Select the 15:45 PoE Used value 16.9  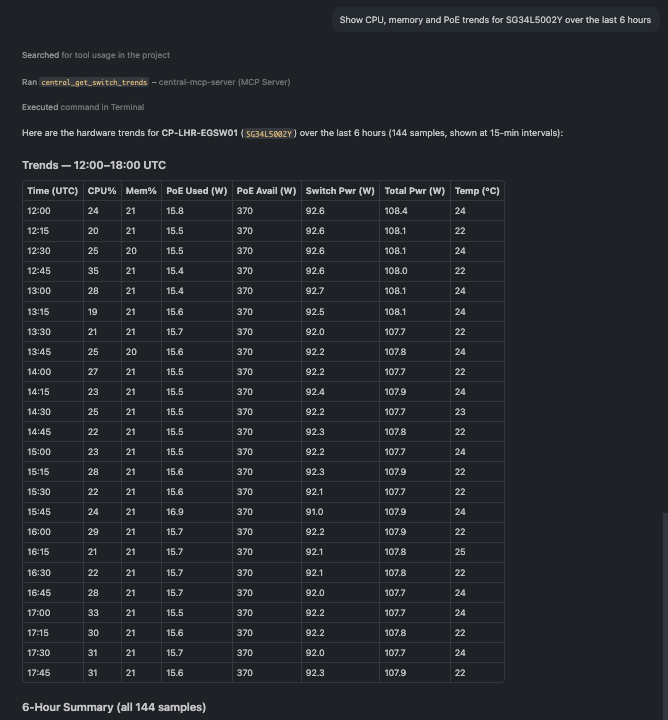click(175, 512)
